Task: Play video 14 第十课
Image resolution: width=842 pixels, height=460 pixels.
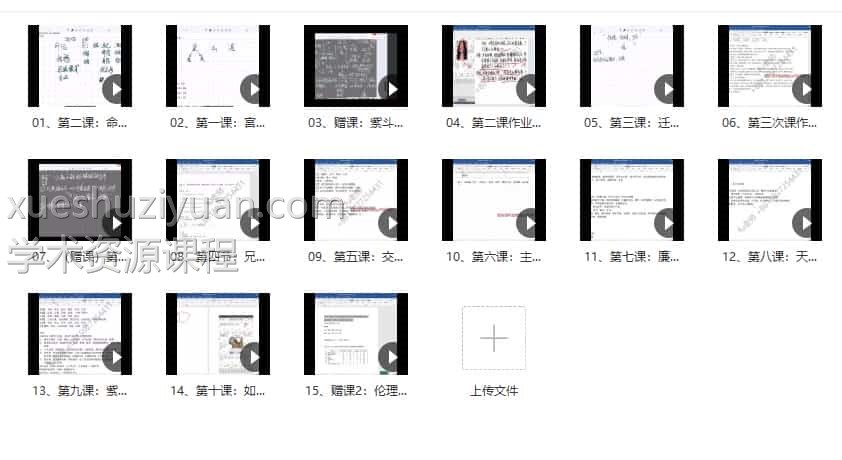Action: pos(254,357)
